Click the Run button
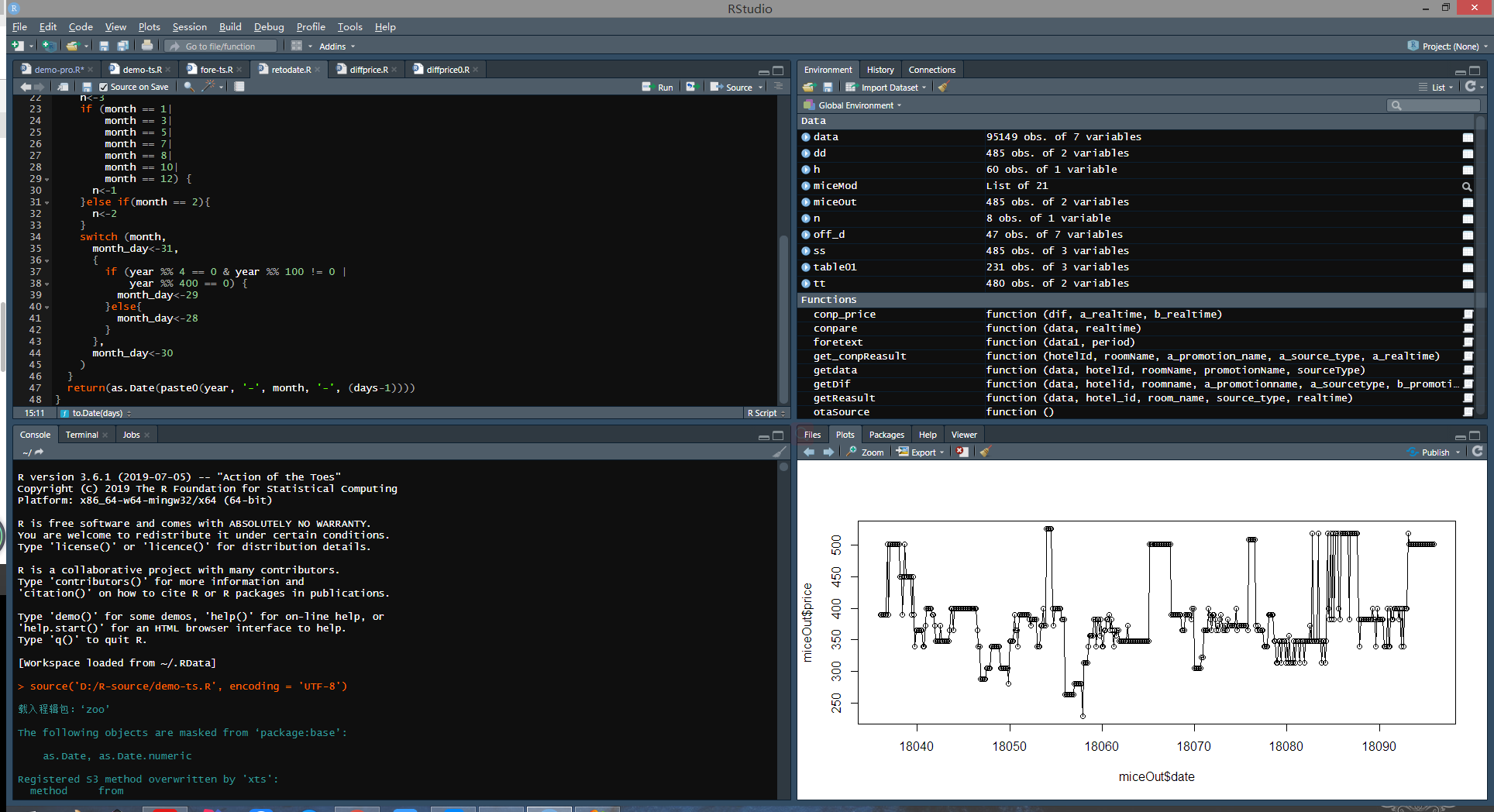The image size is (1494, 812). [x=658, y=88]
